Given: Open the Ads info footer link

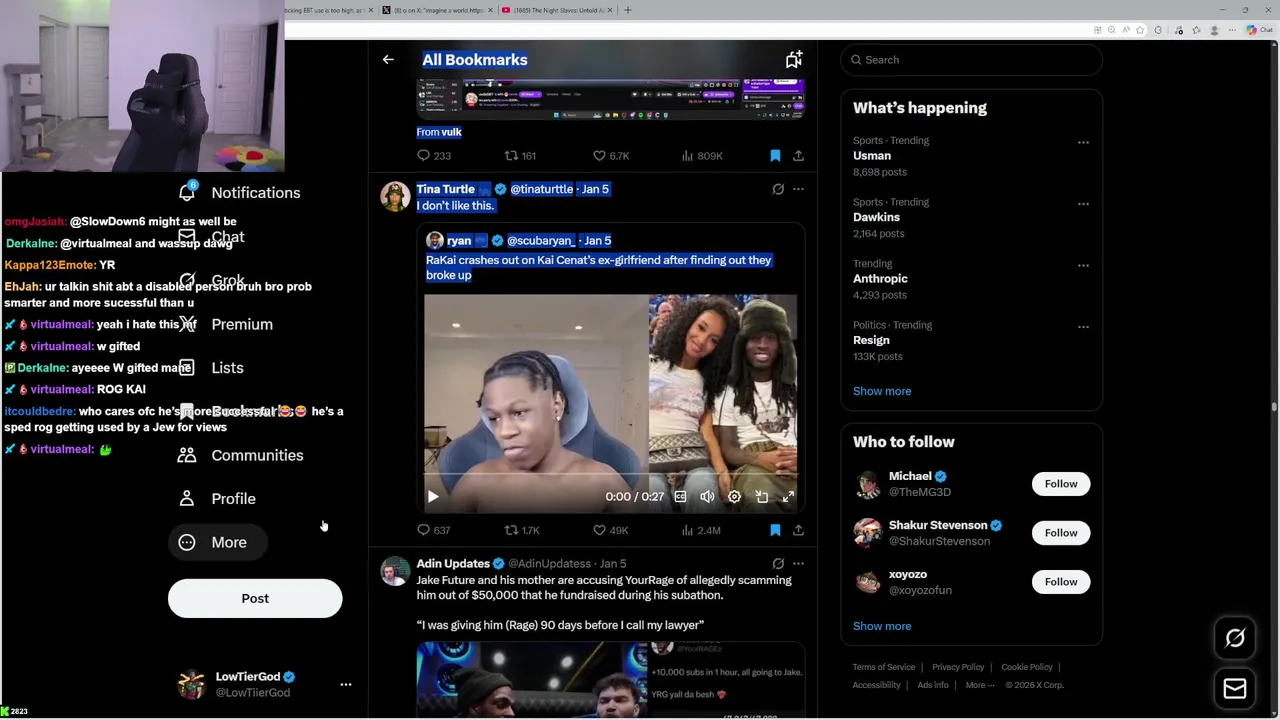Looking at the screenshot, I should coord(932,685).
